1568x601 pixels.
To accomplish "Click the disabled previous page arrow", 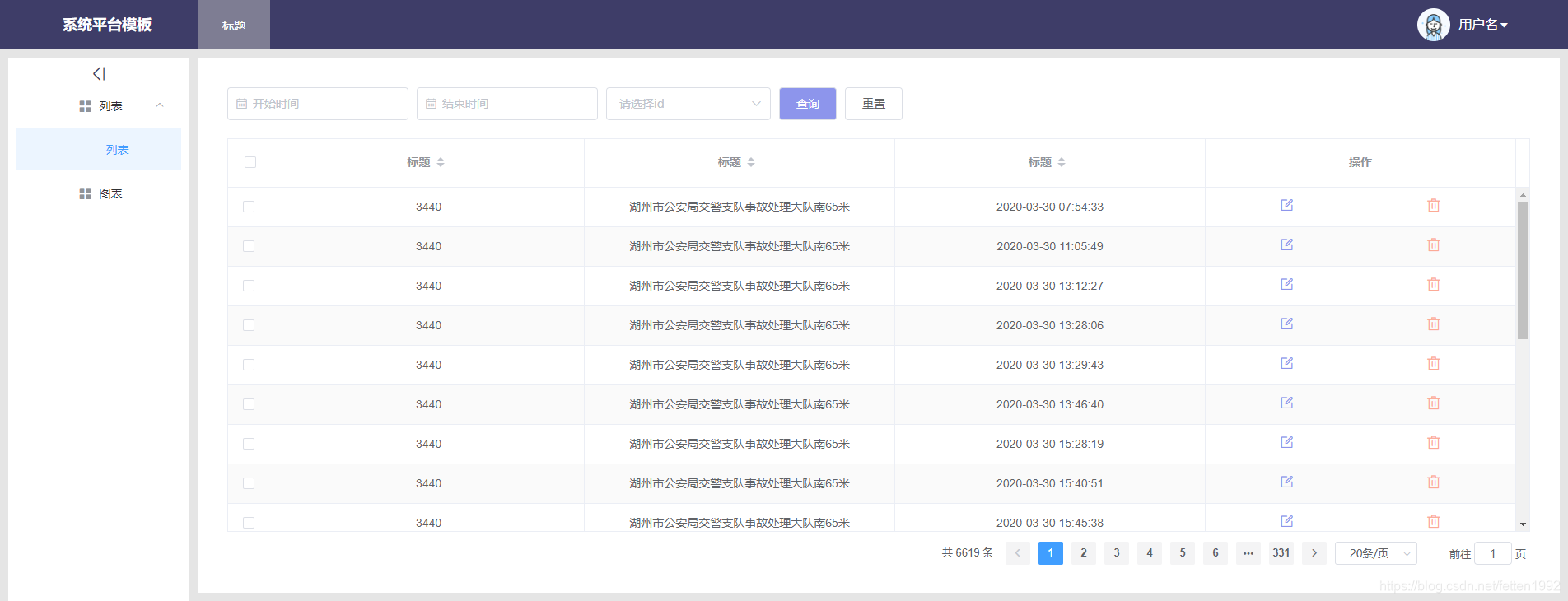I will click(x=1018, y=553).
